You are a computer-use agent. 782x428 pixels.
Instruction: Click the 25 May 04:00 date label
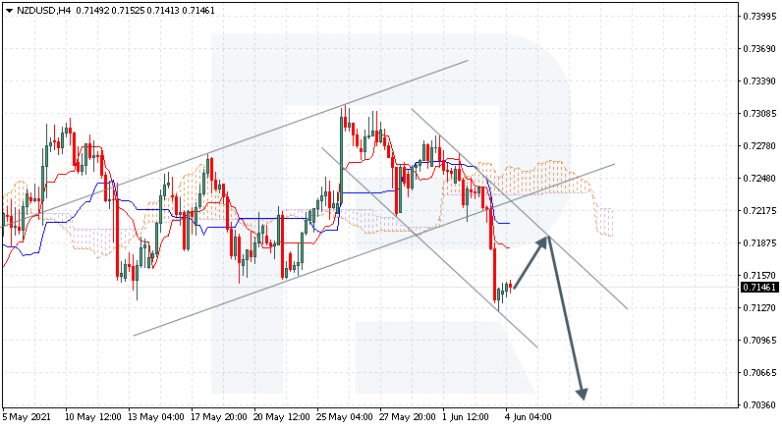point(345,417)
